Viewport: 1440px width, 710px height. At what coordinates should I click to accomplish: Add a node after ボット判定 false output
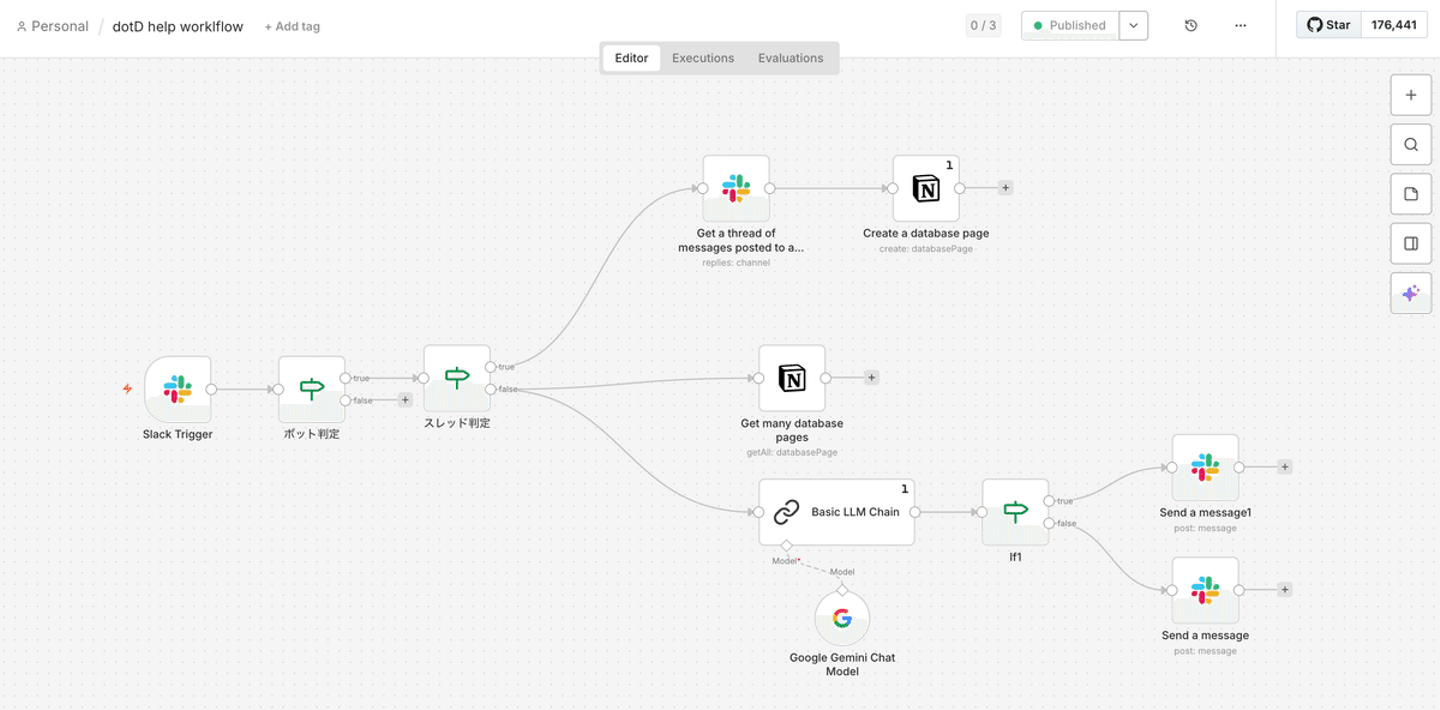(405, 400)
